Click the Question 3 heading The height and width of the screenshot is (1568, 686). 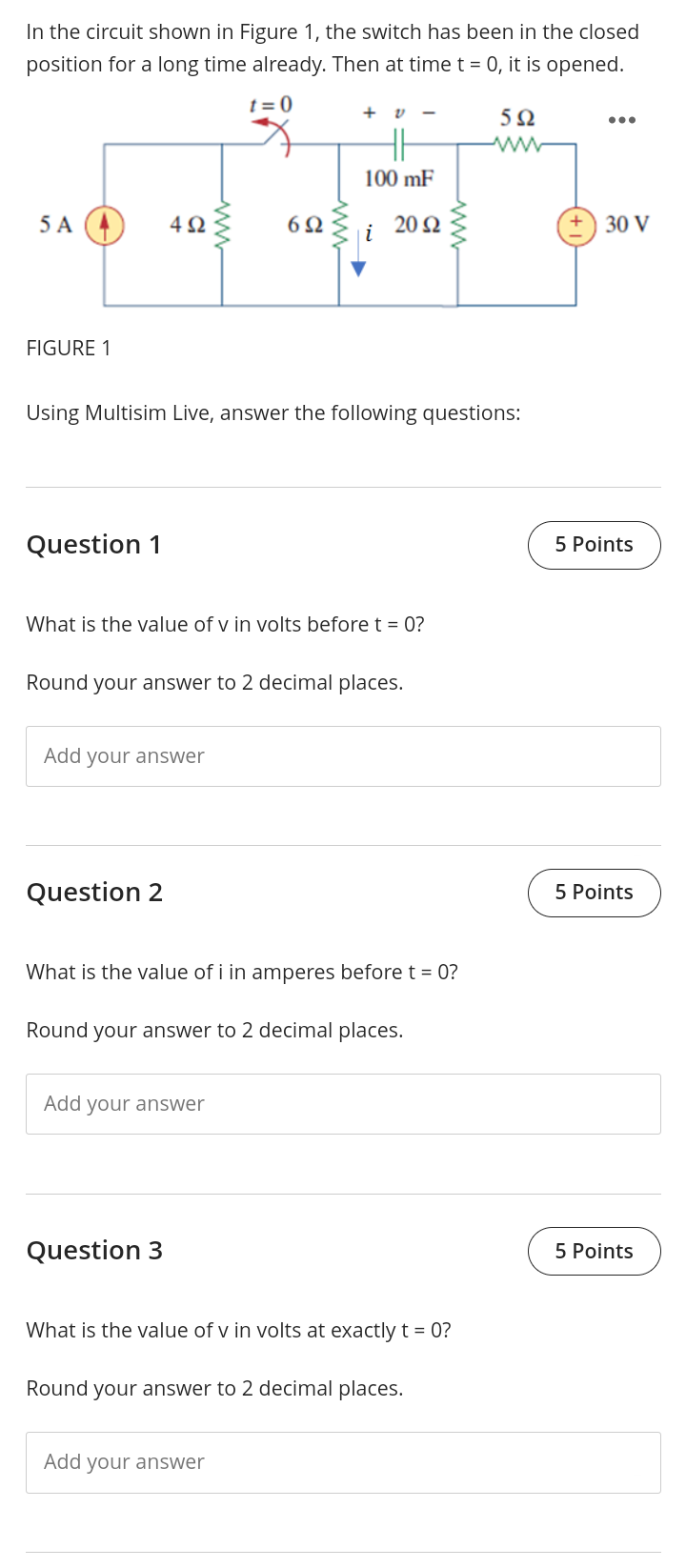94,1251
